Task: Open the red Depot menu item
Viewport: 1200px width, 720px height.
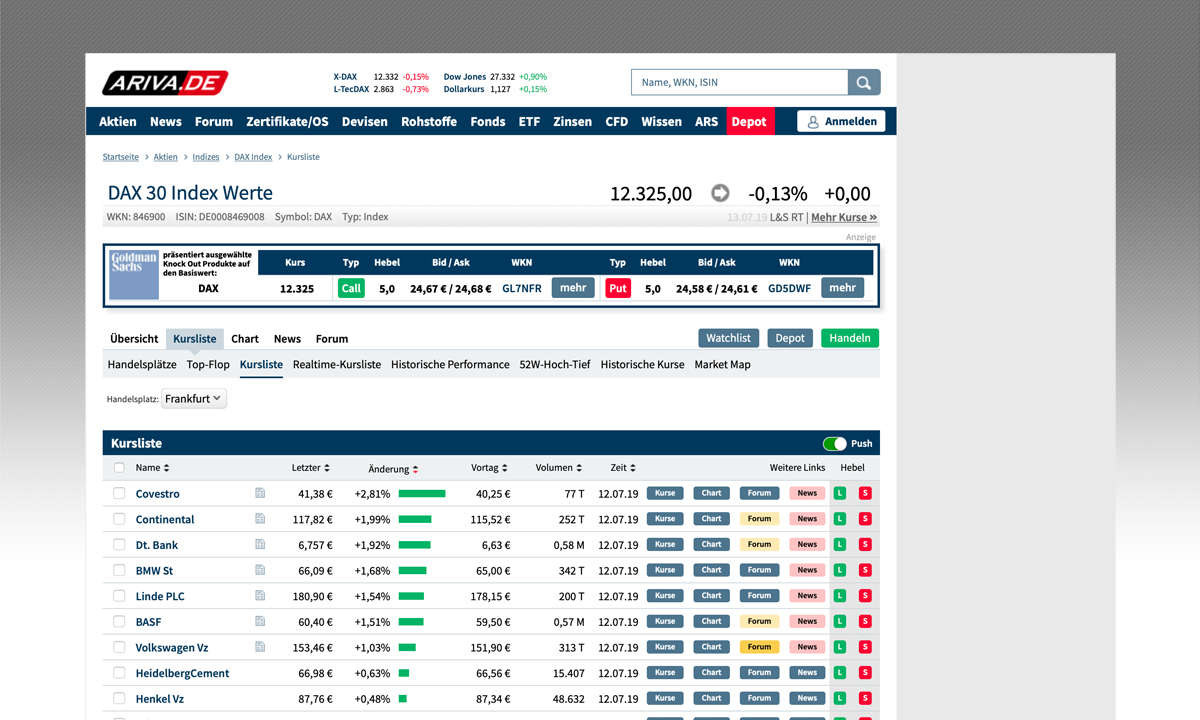Action: tap(749, 121)
